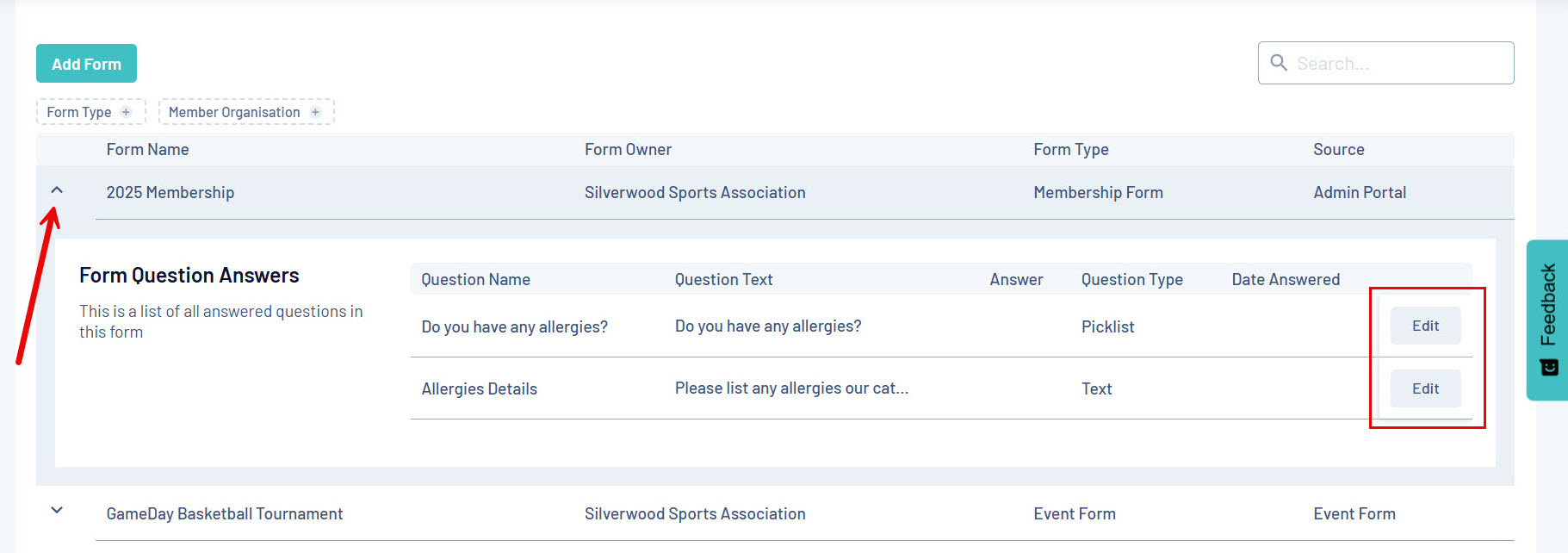Click plus icon on Member Organisation filter

[315, 112]
